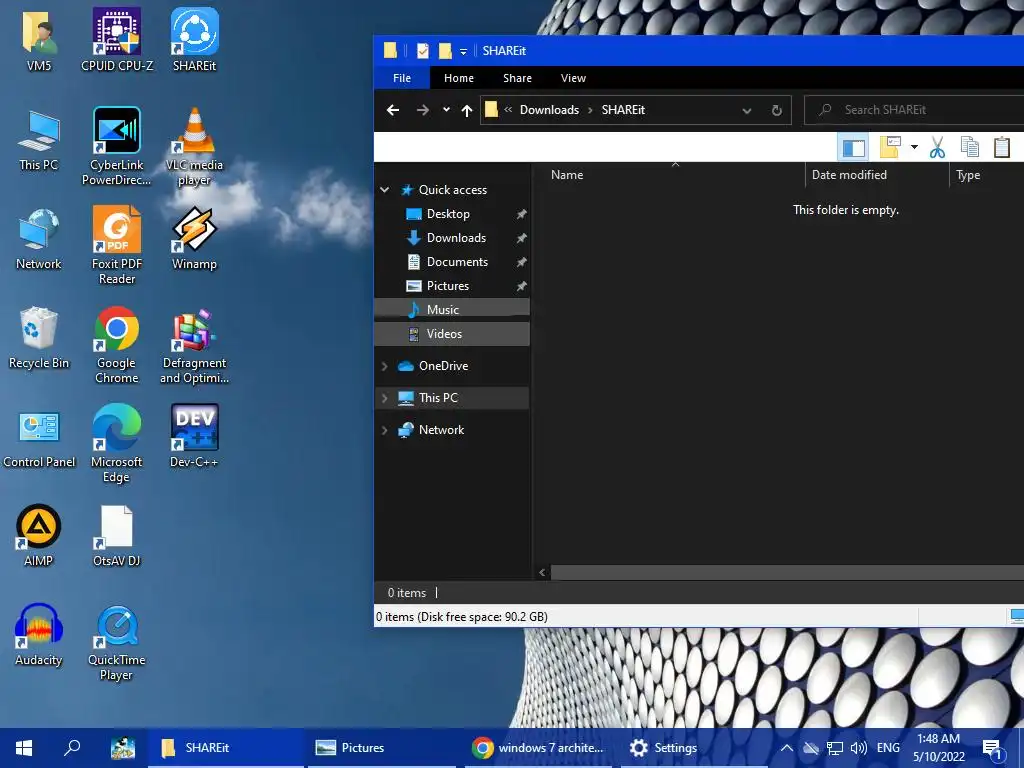
Task: Click the Cut scissors icon in Explorer
Action: (937, 148)
